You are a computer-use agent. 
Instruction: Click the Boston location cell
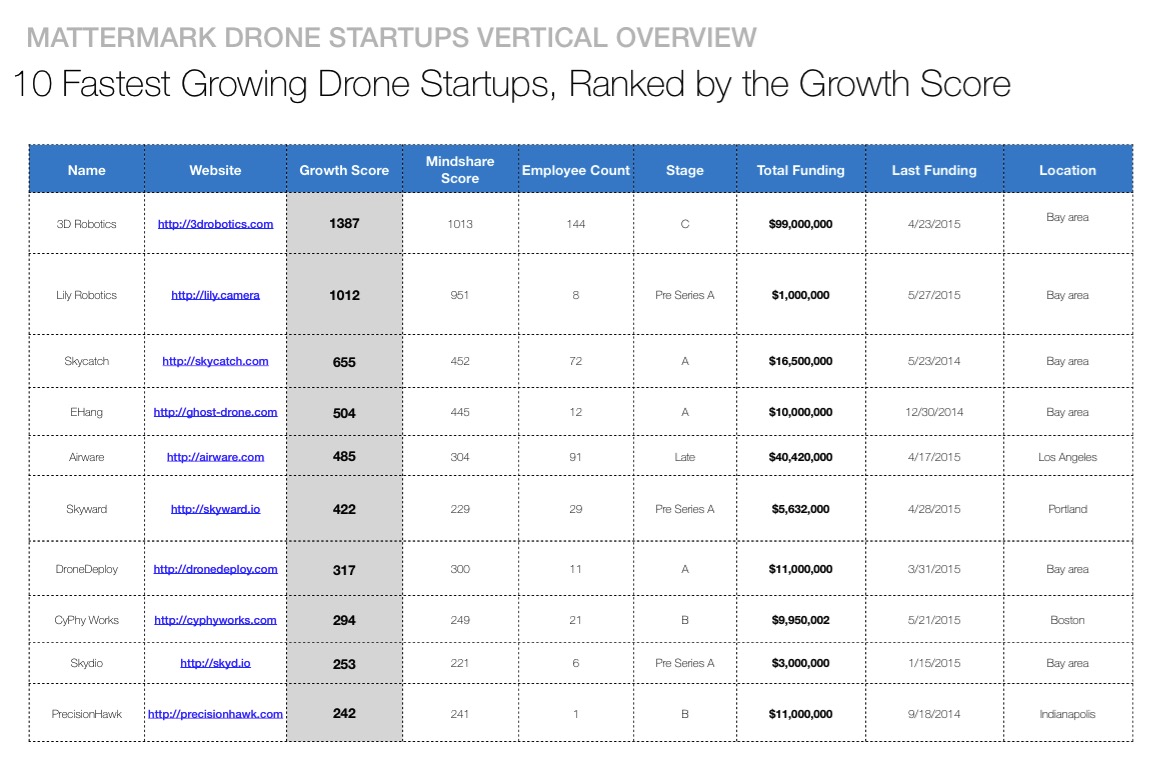click(x=1068, y=620)
